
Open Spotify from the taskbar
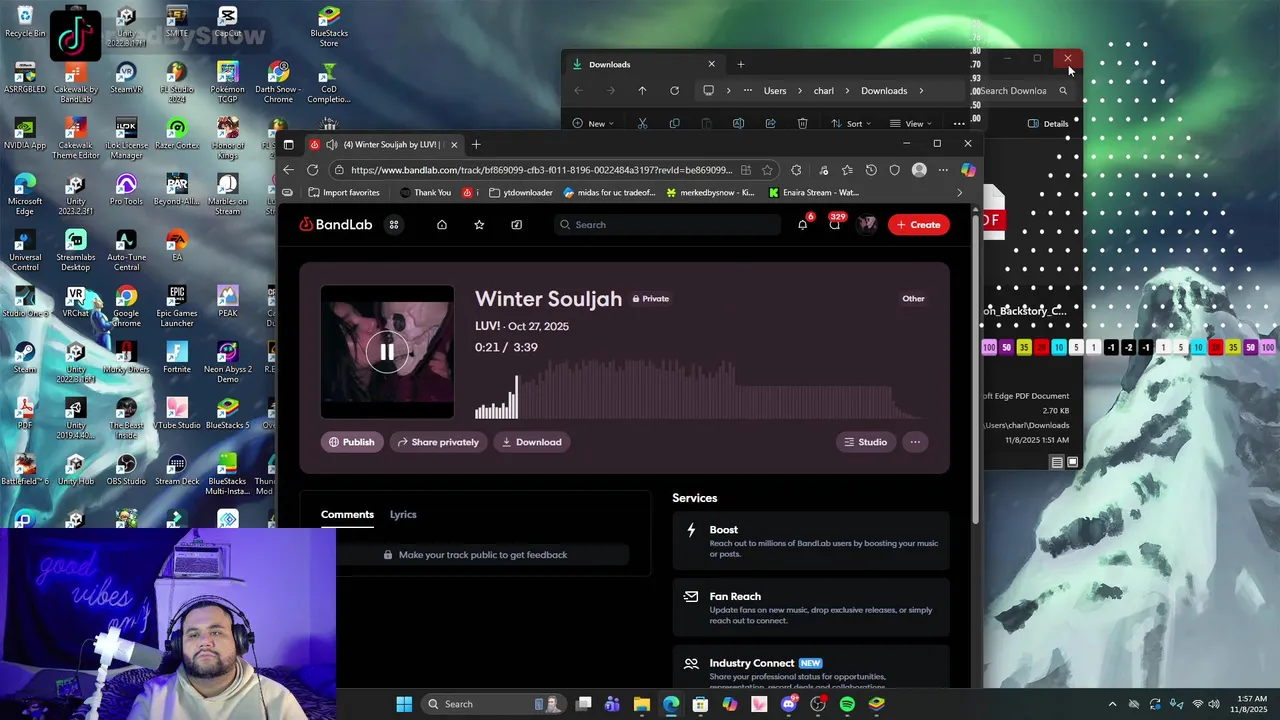pyautogui.click(x=847, y=704)
